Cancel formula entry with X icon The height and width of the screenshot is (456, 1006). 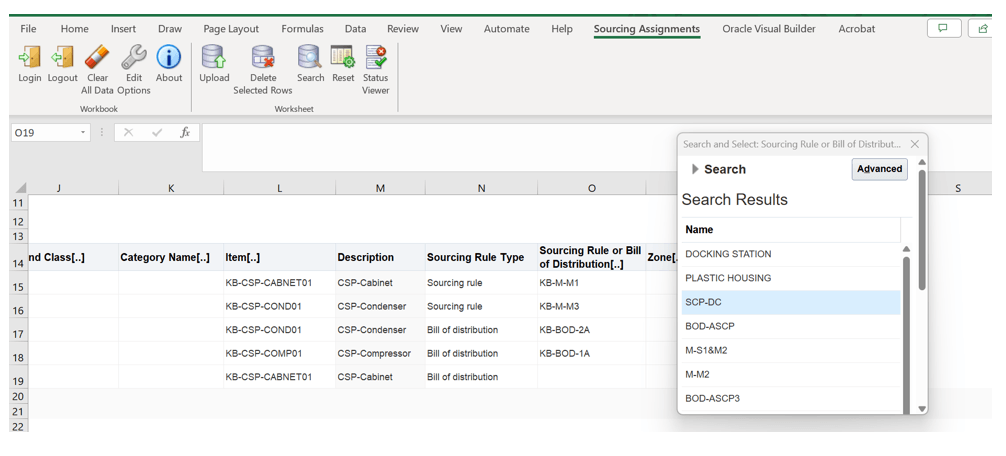coord(128,132)
